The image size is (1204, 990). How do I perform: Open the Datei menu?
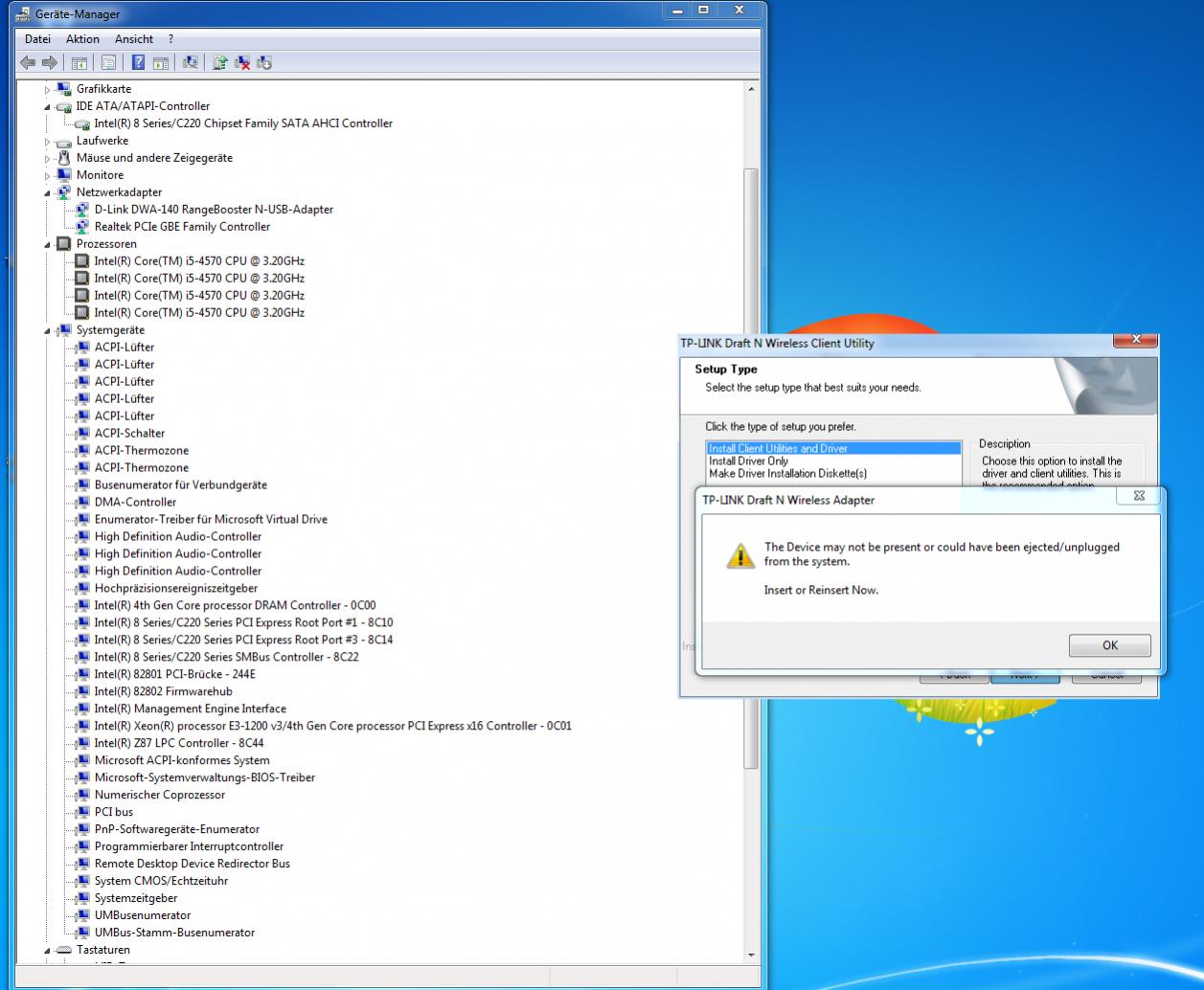(x=38, y=39)
